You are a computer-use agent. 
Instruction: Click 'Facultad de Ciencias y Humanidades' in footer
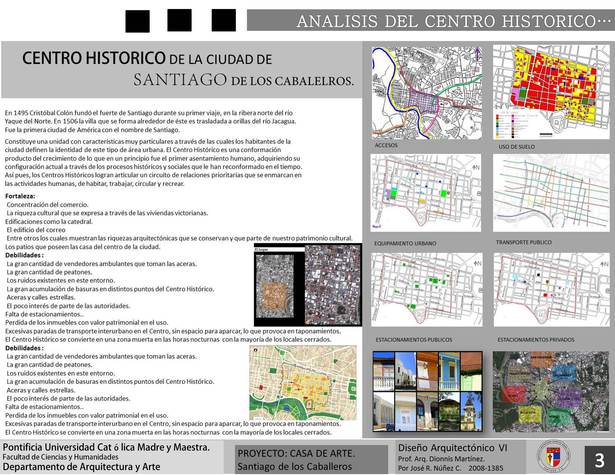(x=60, y=457)
